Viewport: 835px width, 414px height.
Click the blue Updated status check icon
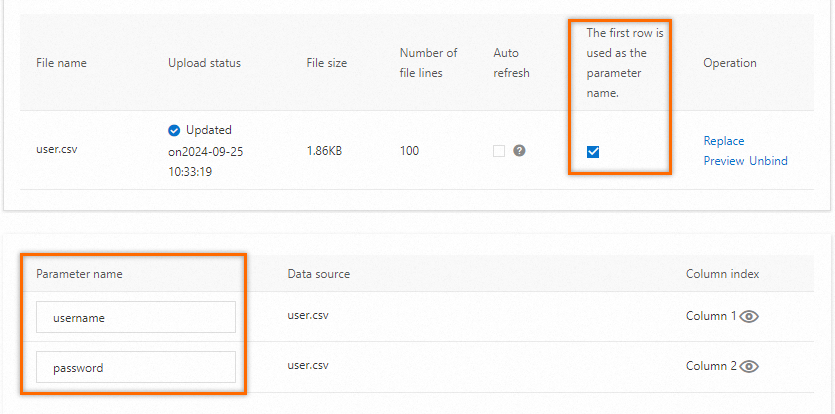[174, 130]
